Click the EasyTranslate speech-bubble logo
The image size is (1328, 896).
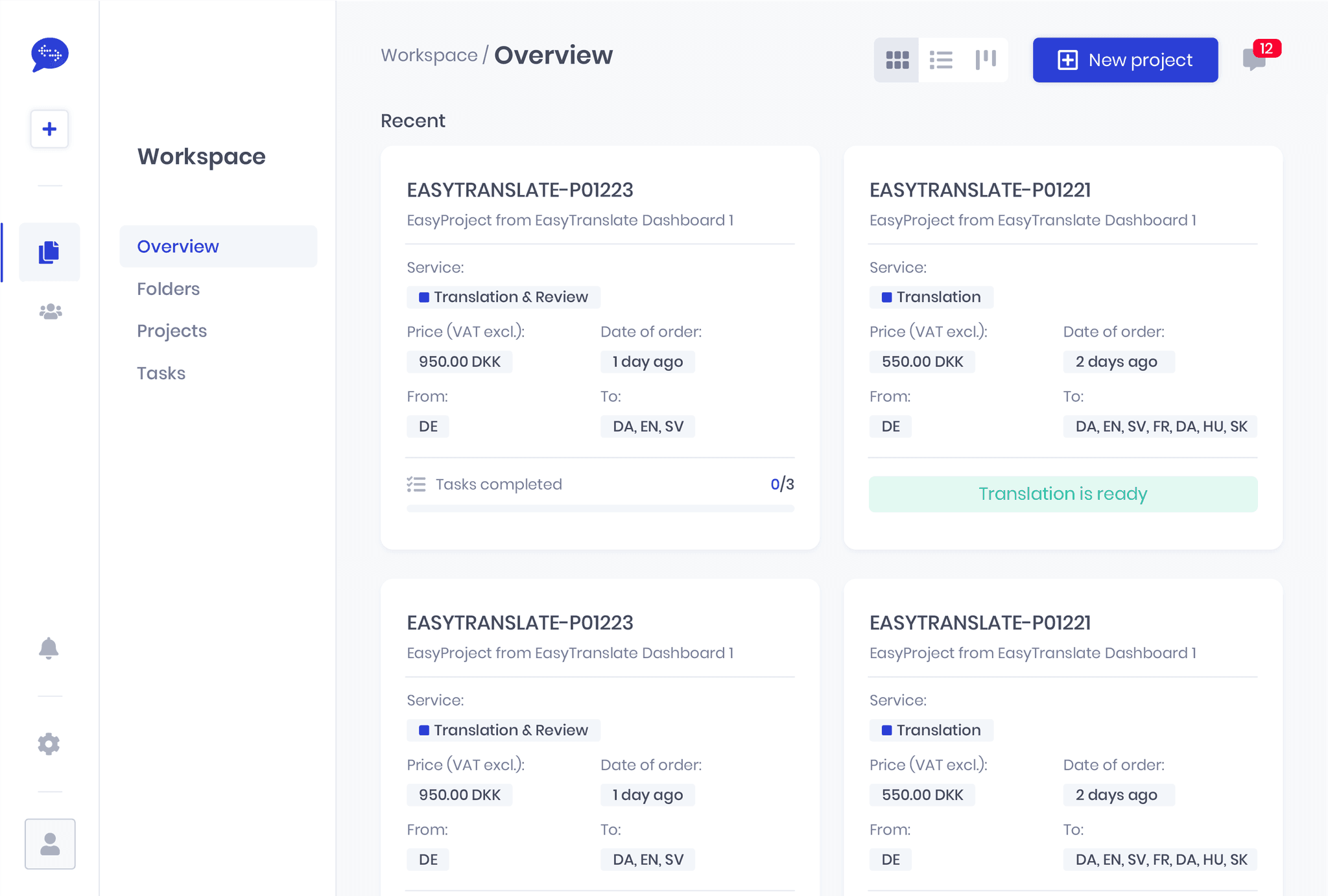(x=50, y=54)
